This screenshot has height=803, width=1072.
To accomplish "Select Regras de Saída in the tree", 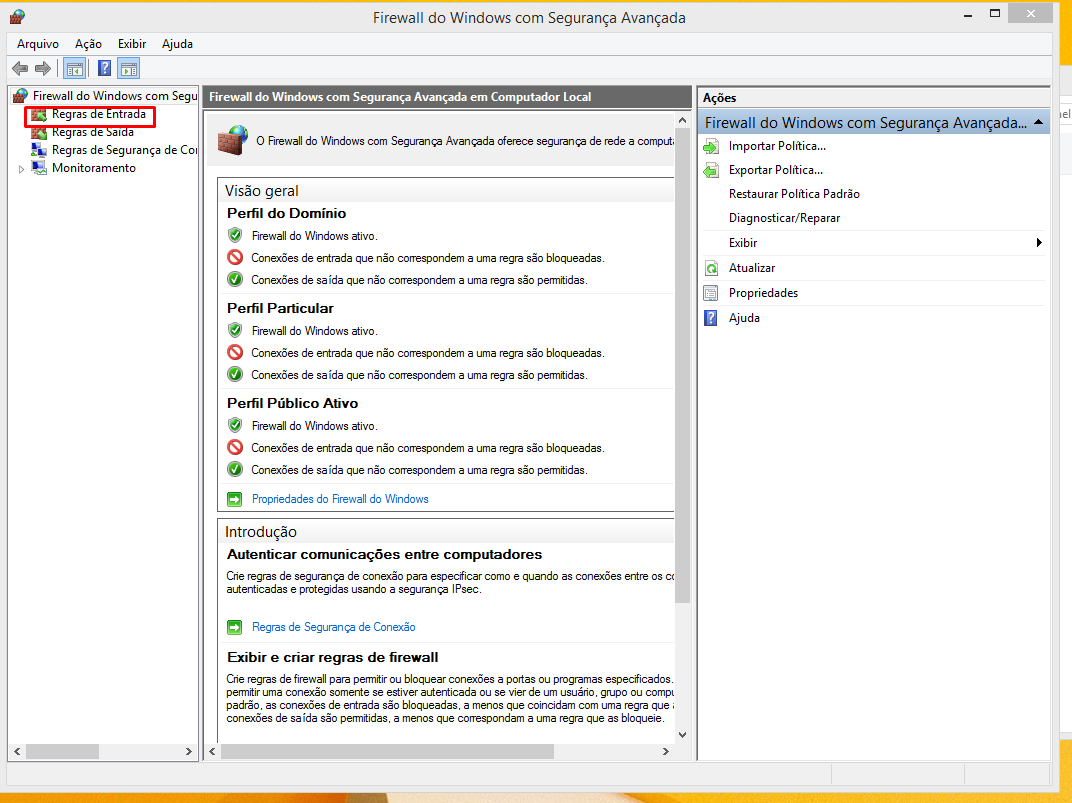I will (x=93, y=132).
